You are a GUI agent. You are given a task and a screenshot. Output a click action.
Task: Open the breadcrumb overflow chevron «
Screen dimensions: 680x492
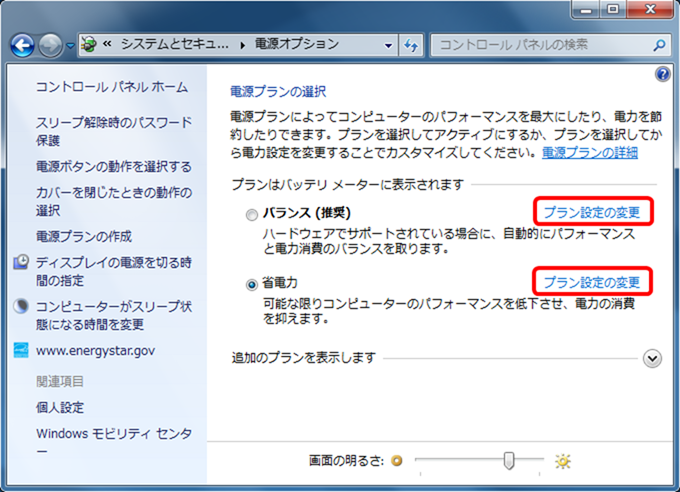[x=107, y=44]
